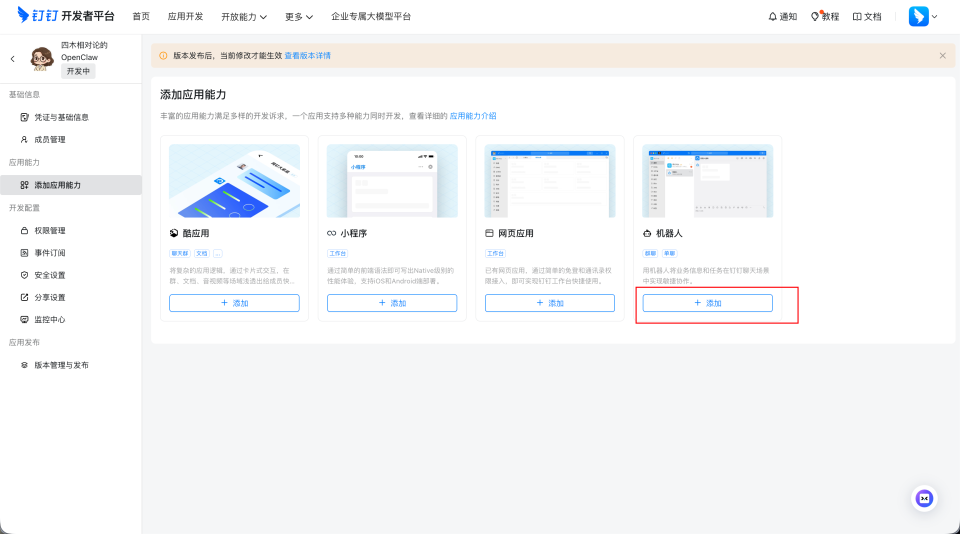The width and height of the screenshot is (960, 534).
Task: Click the ellipsis tag on 酷应用 card
Action: [x=218, y=254]
